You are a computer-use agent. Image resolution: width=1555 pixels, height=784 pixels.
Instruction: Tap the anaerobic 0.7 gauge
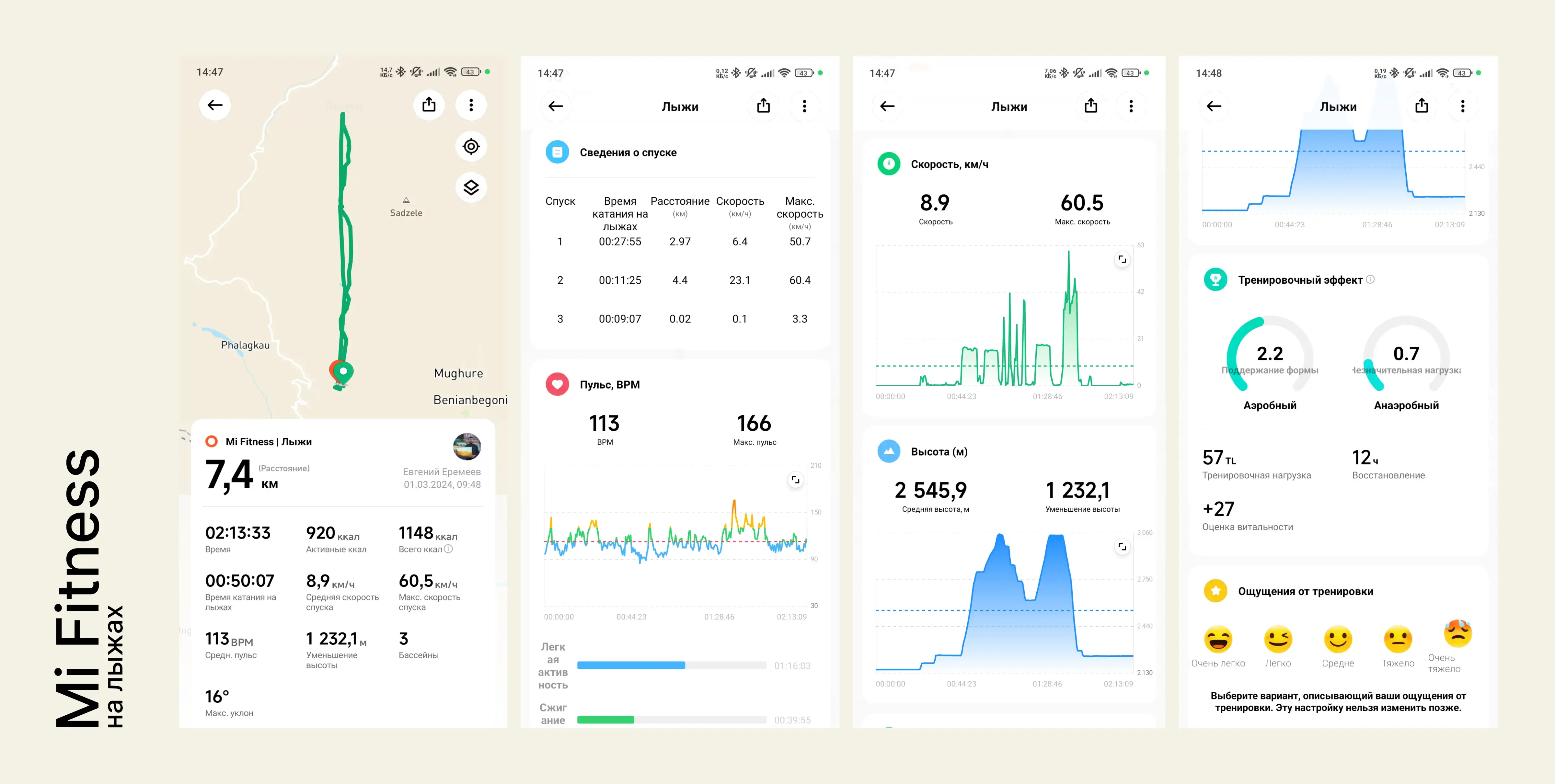click(x=1406, y=354)
